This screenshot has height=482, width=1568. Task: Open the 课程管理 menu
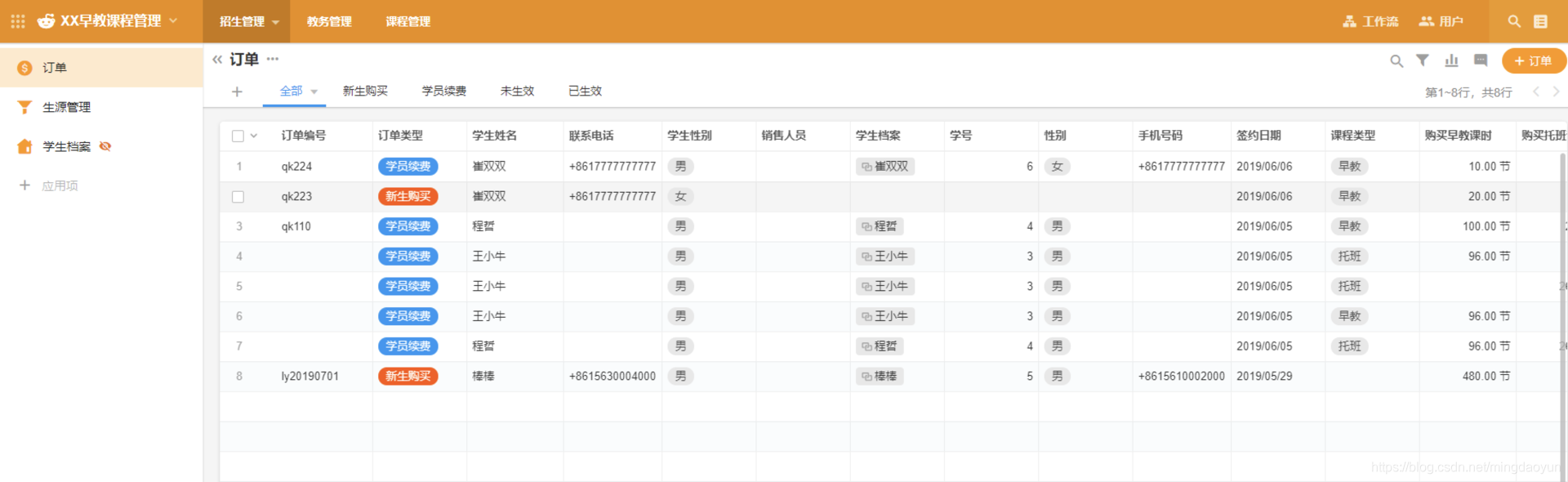click(x=408, y=22)
